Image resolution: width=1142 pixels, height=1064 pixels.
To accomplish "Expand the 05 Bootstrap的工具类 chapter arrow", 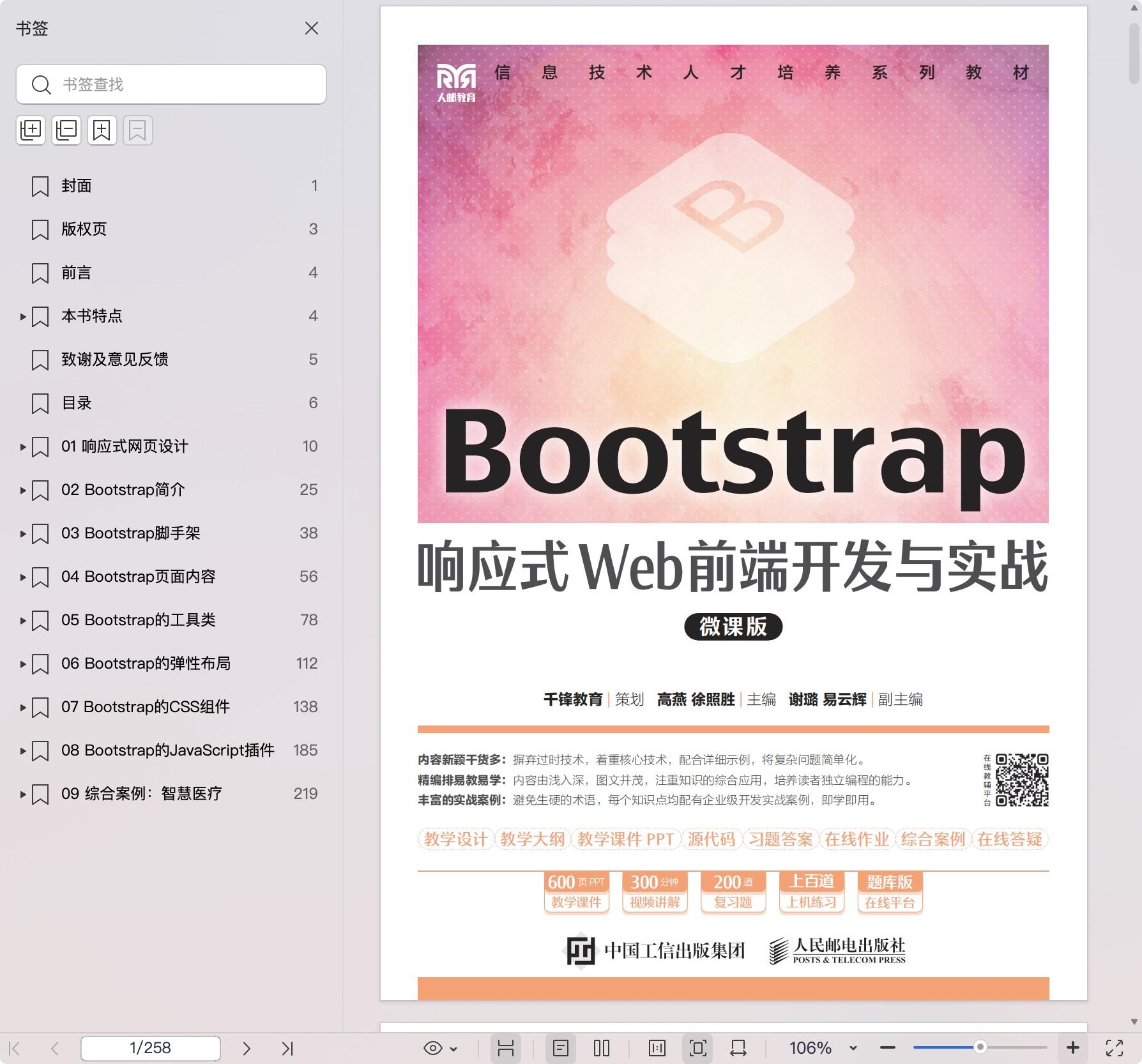I will tap(22, 620).
